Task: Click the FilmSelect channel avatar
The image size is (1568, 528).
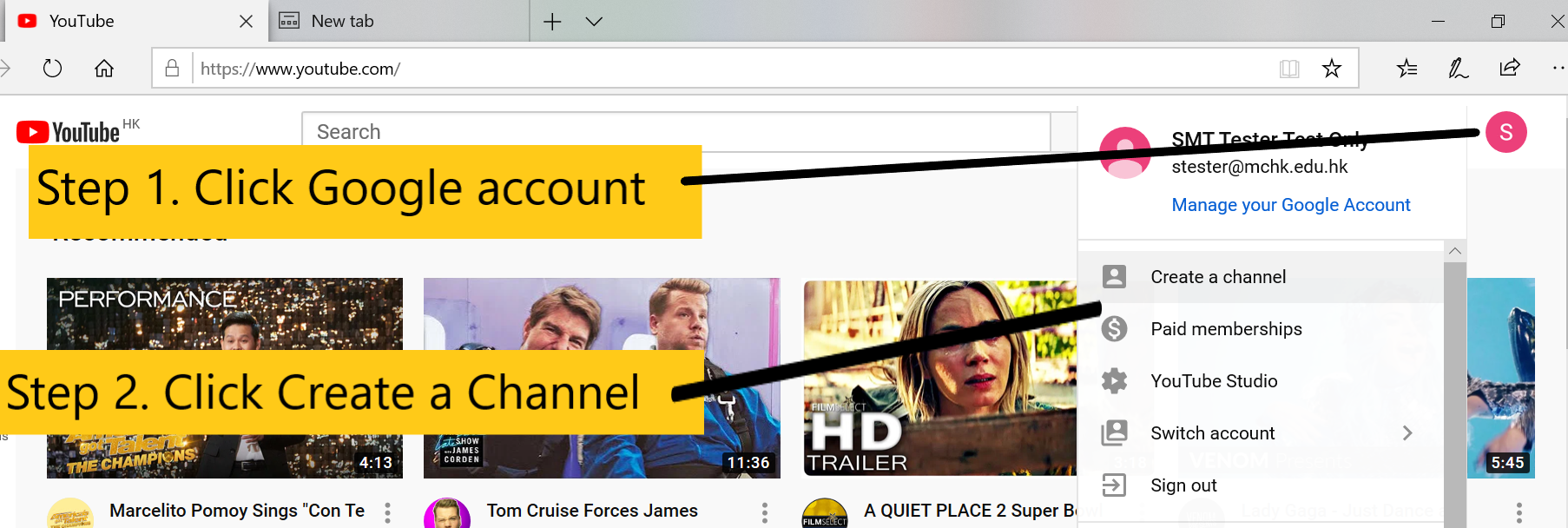Action: (824, 514)
